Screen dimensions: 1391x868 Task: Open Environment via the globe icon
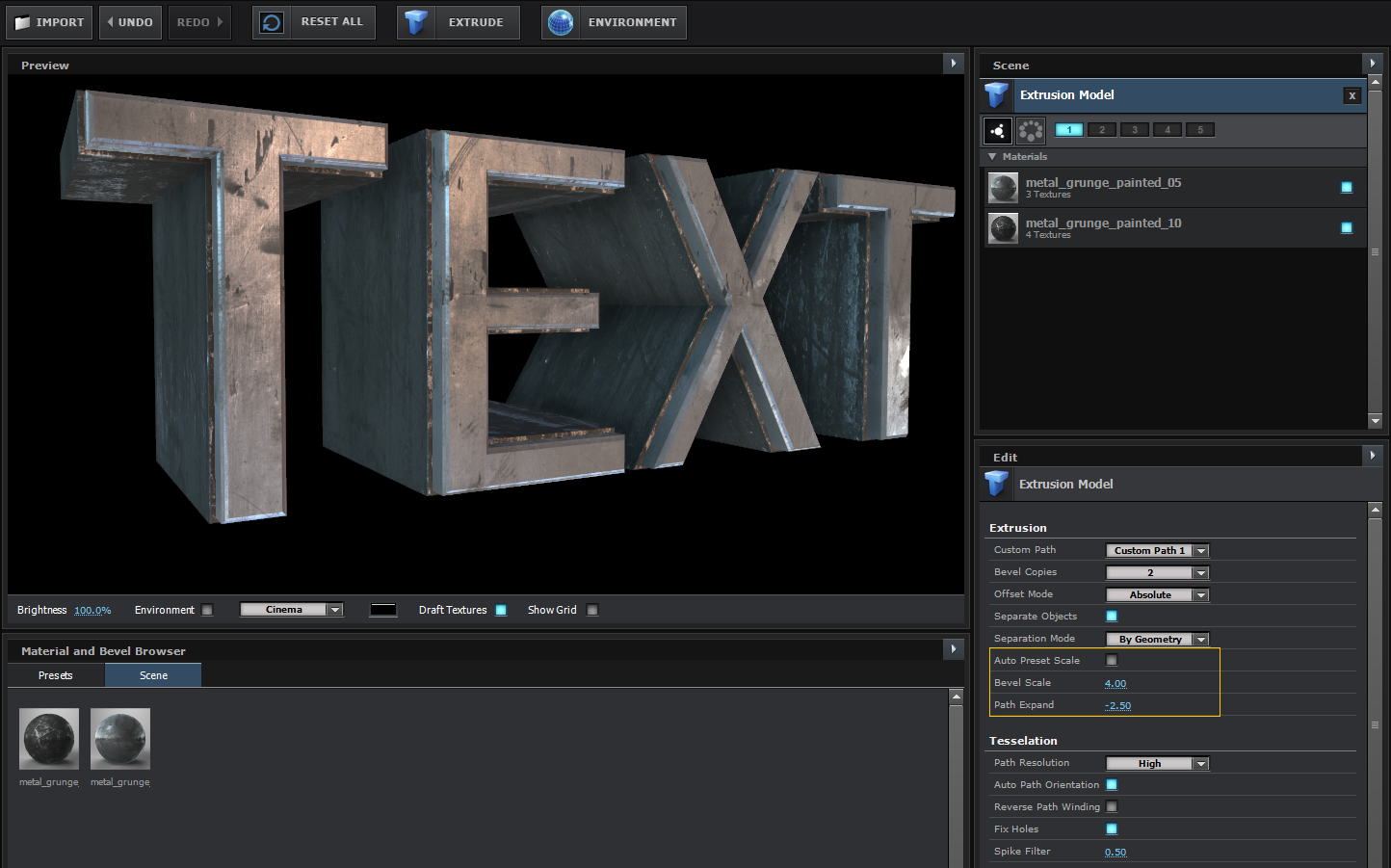coord(561,22)
